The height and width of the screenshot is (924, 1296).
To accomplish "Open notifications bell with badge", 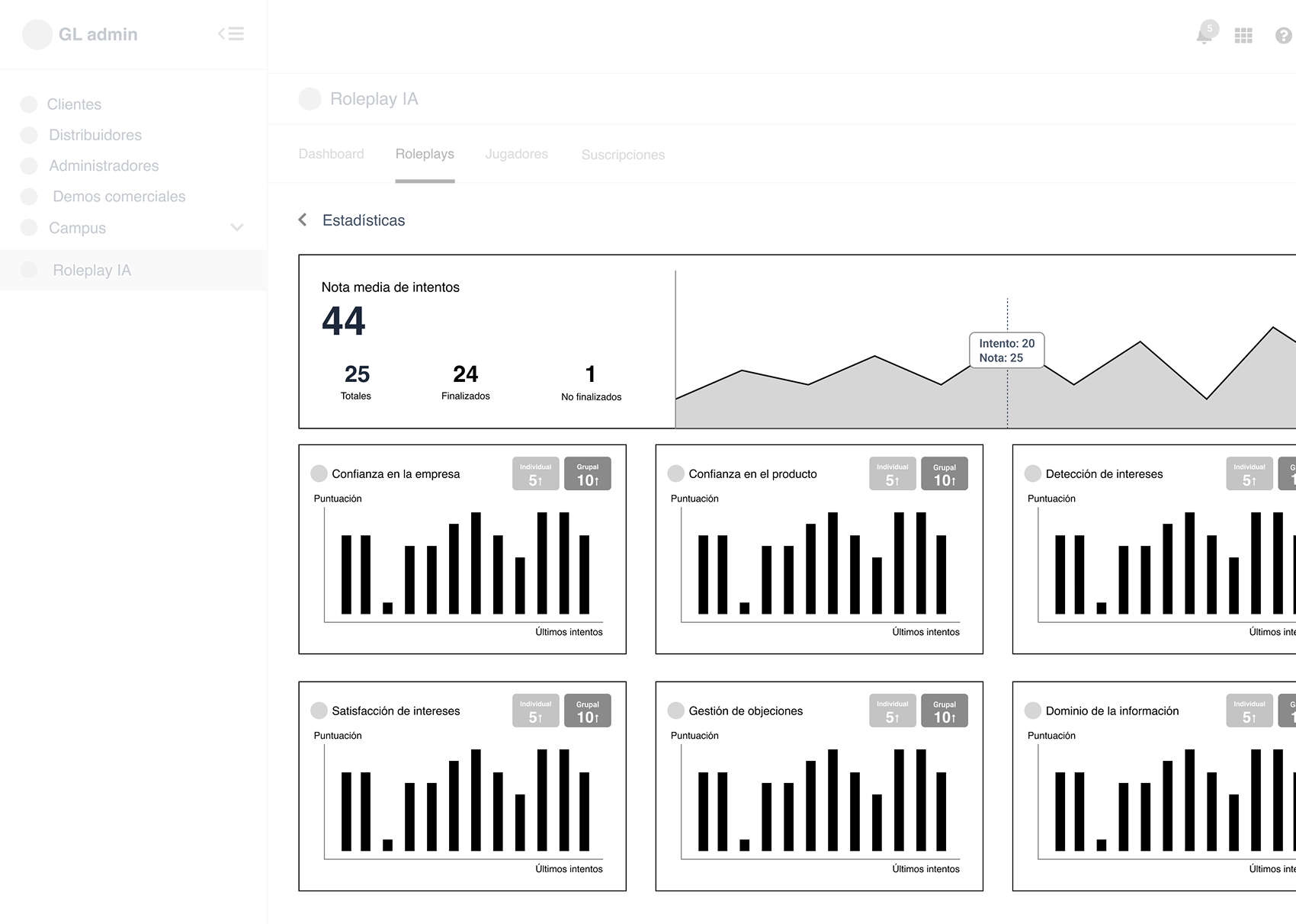I will 1206,33.
